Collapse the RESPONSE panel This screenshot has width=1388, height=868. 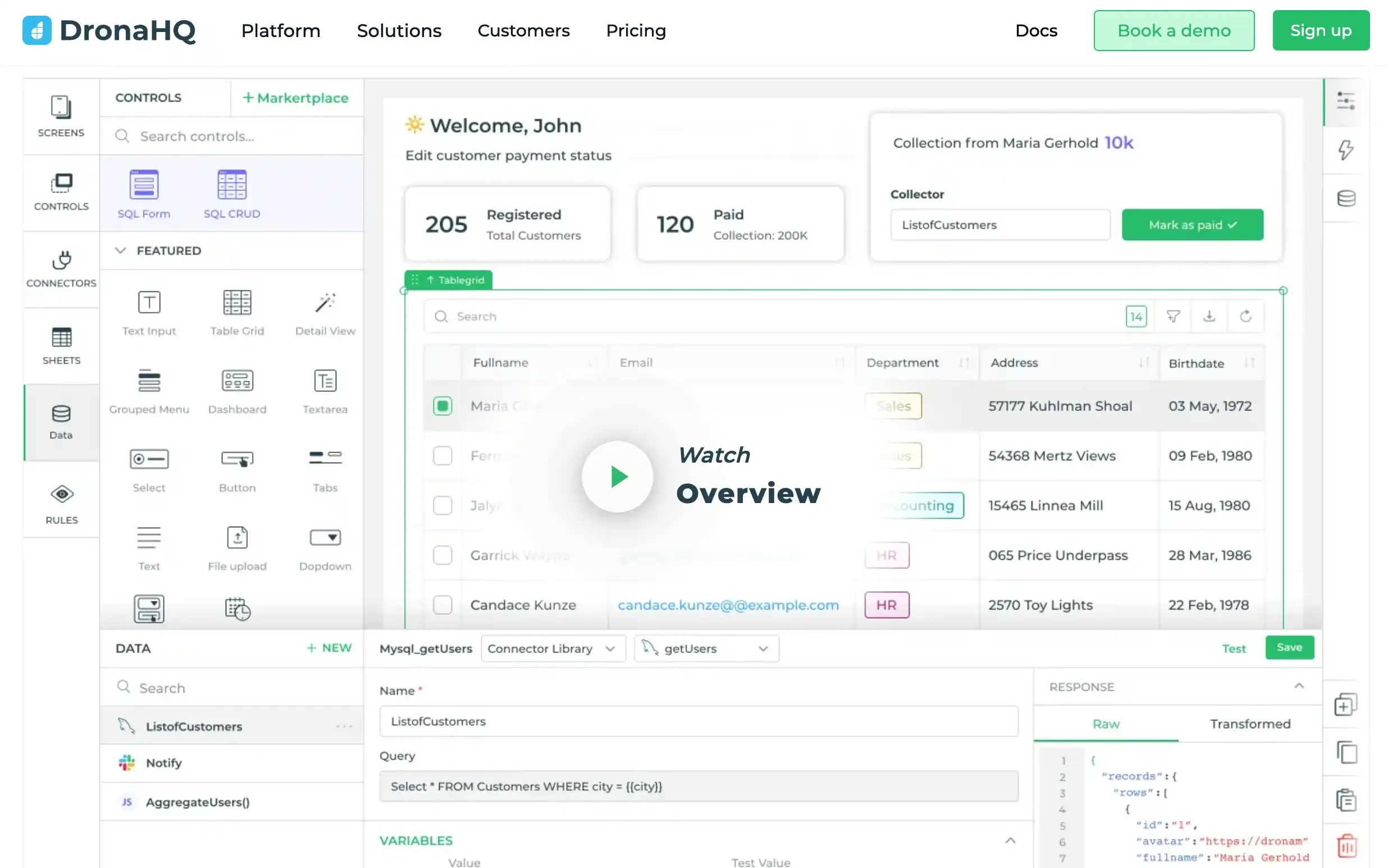pos(1299,686)
